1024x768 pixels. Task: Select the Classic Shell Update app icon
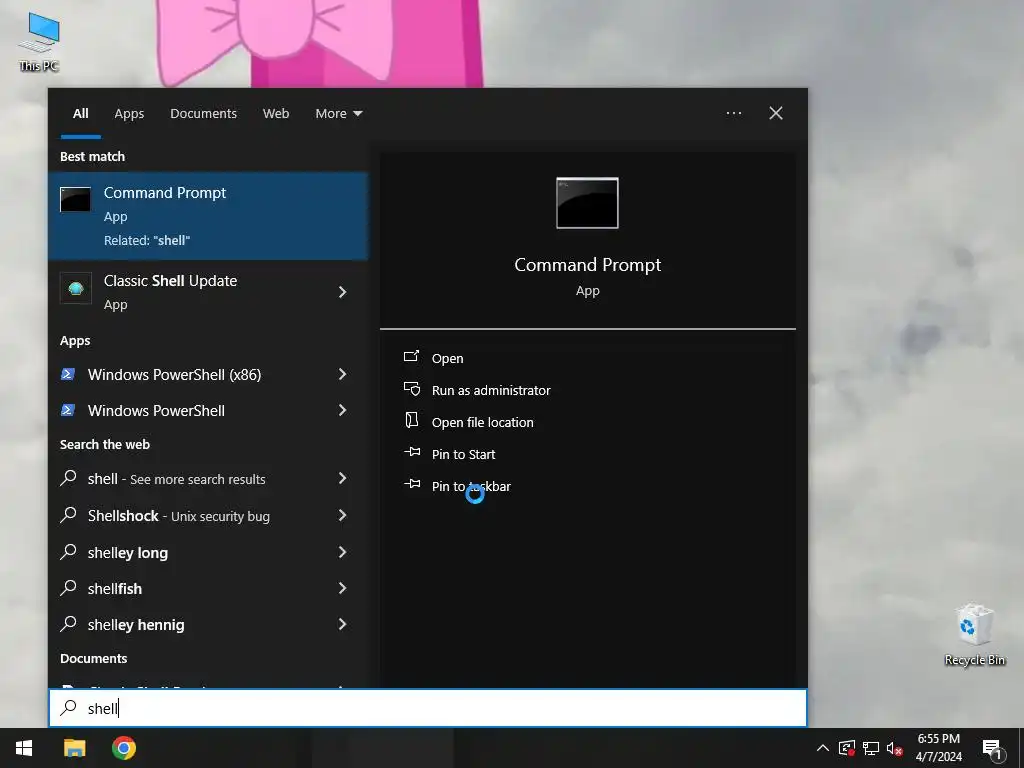tap(76, 289)
